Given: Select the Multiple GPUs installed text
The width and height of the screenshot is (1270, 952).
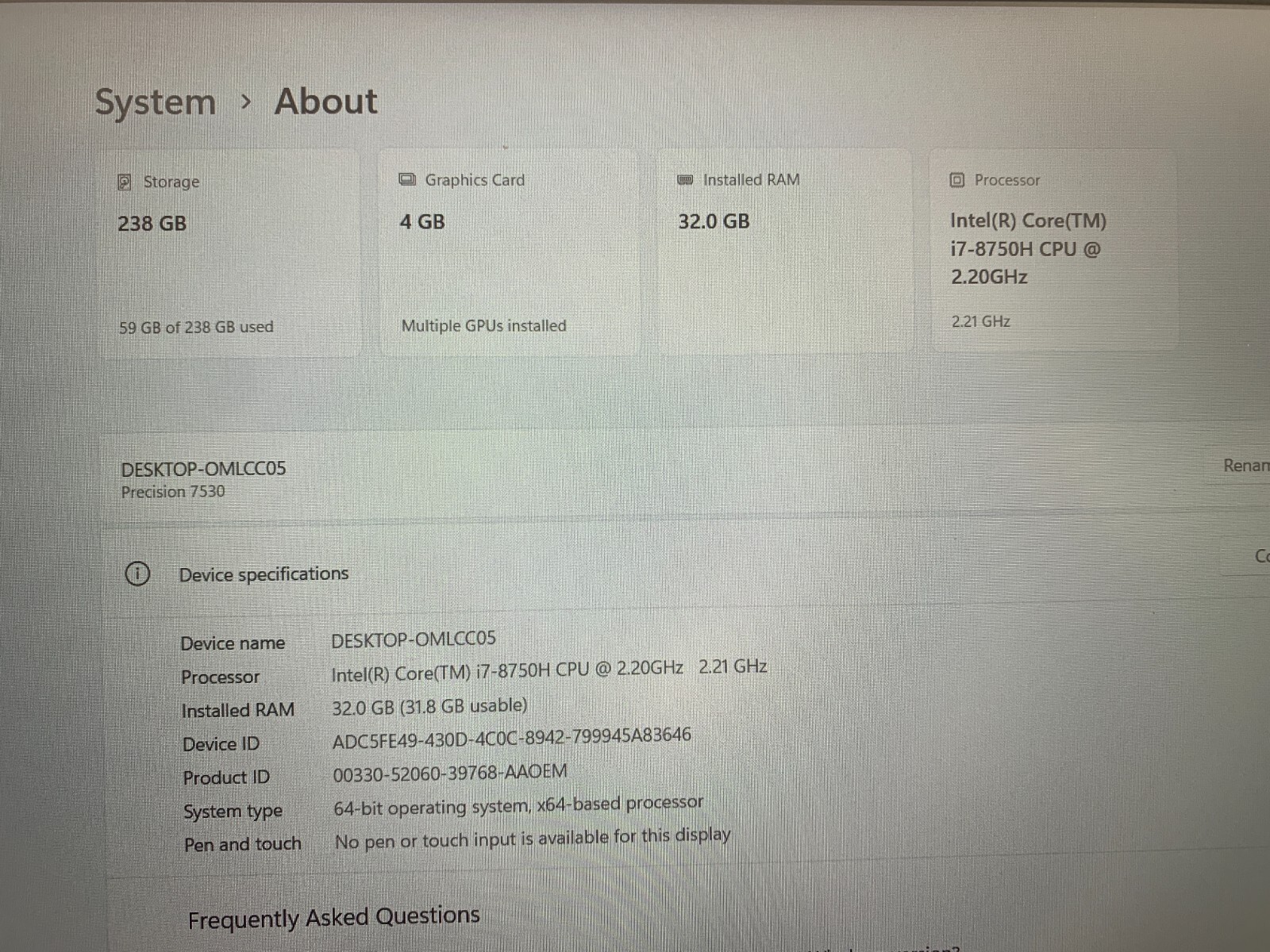Looking at the screenshot, I should point(483,325).
